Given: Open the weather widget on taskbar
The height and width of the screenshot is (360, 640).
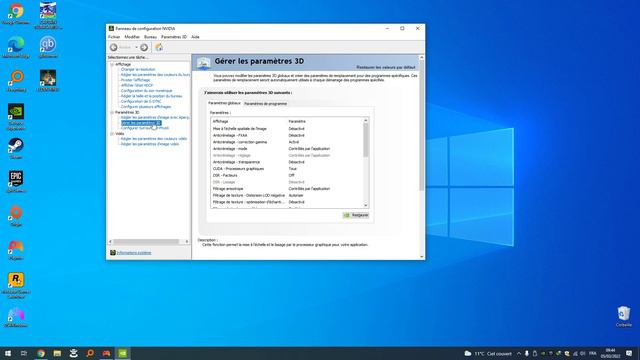Looking at the screenshot, I should click(x=488, y=353).
